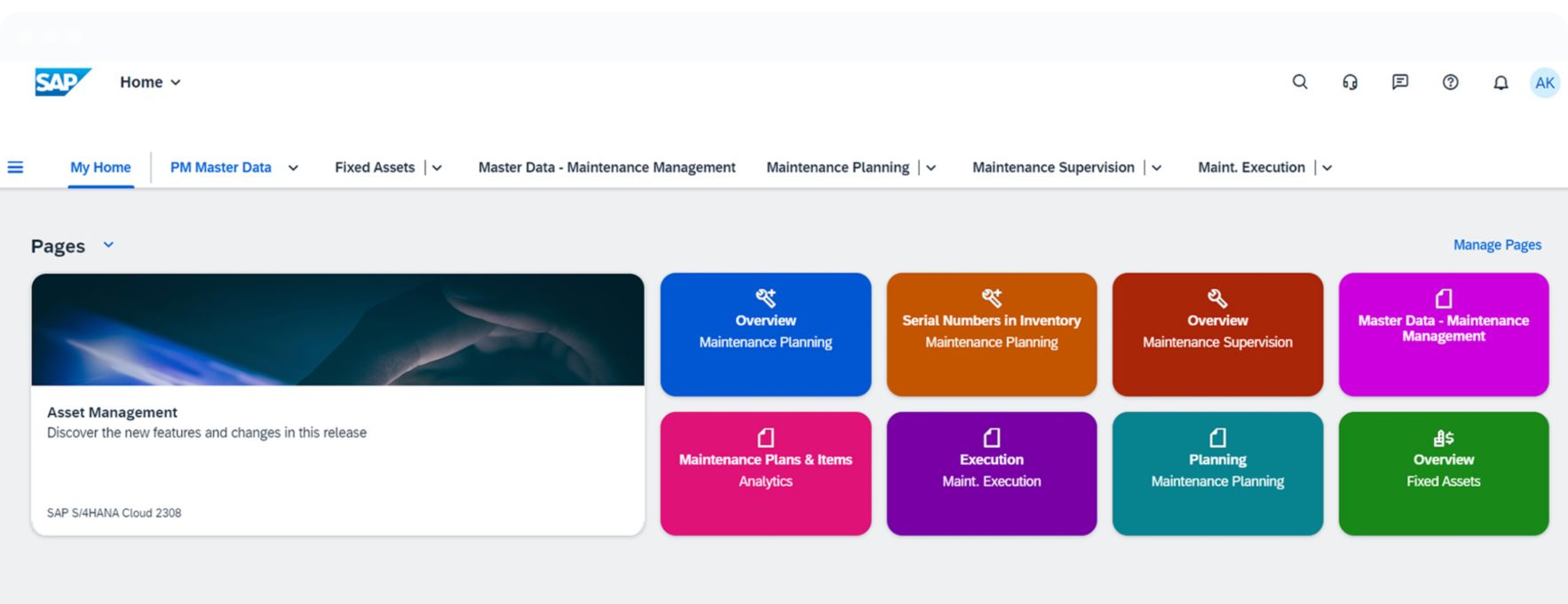Select the My Home tab

(100, 167)
